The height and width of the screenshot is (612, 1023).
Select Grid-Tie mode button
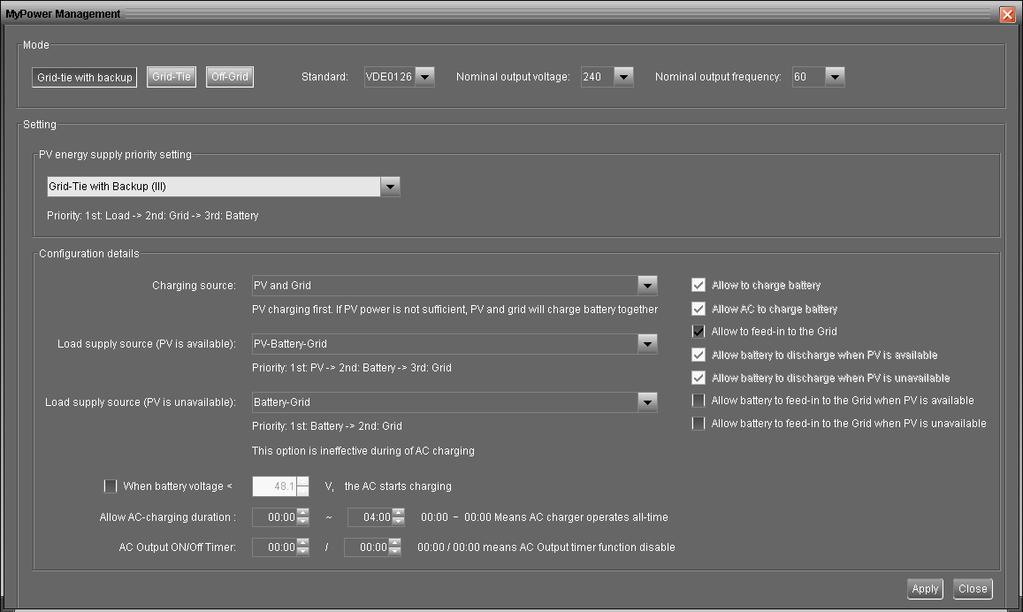[172, 76]
